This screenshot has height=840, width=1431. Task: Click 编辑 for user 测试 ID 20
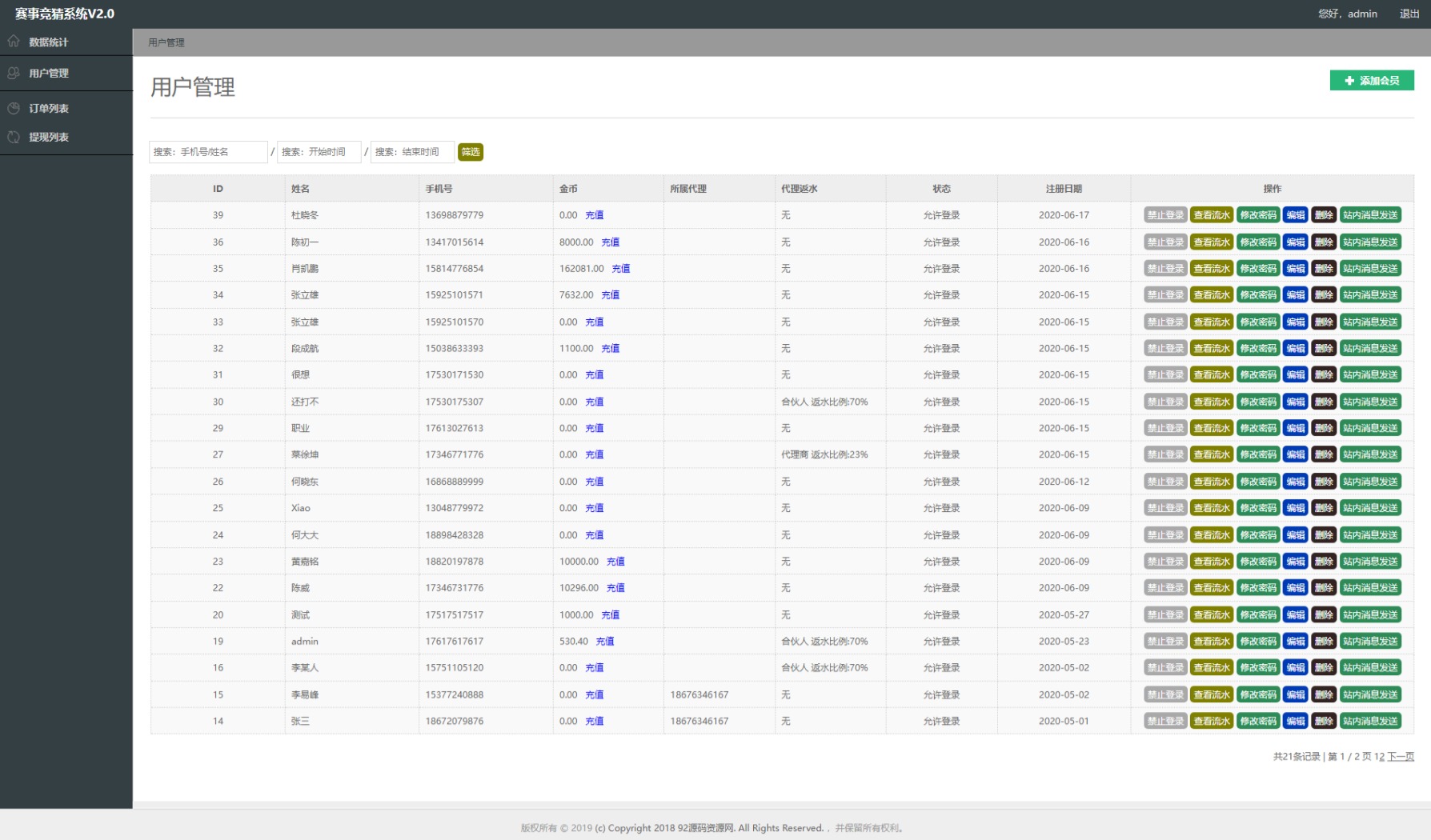pyautogui.click(x=1296, y=615)
